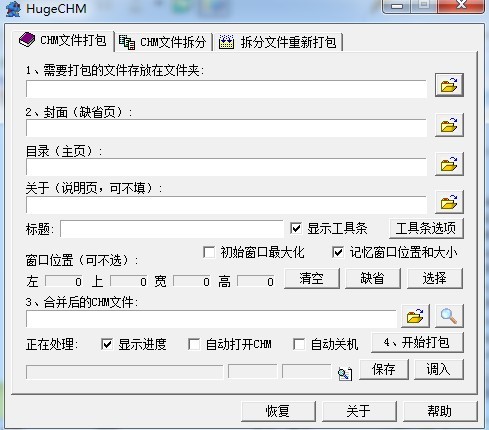Uncheck 记忆窗口位置和大小 option

338,252
